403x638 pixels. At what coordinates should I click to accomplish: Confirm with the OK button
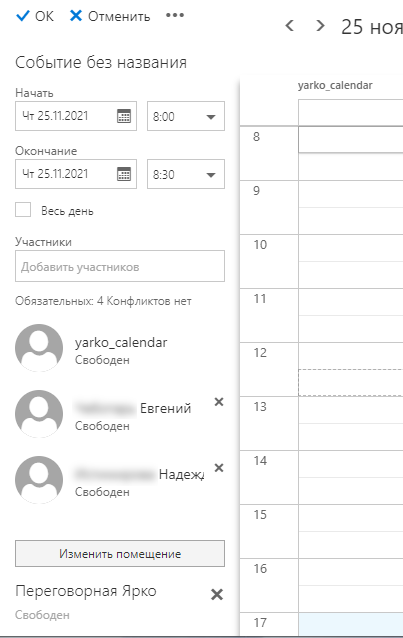point(35,16)
